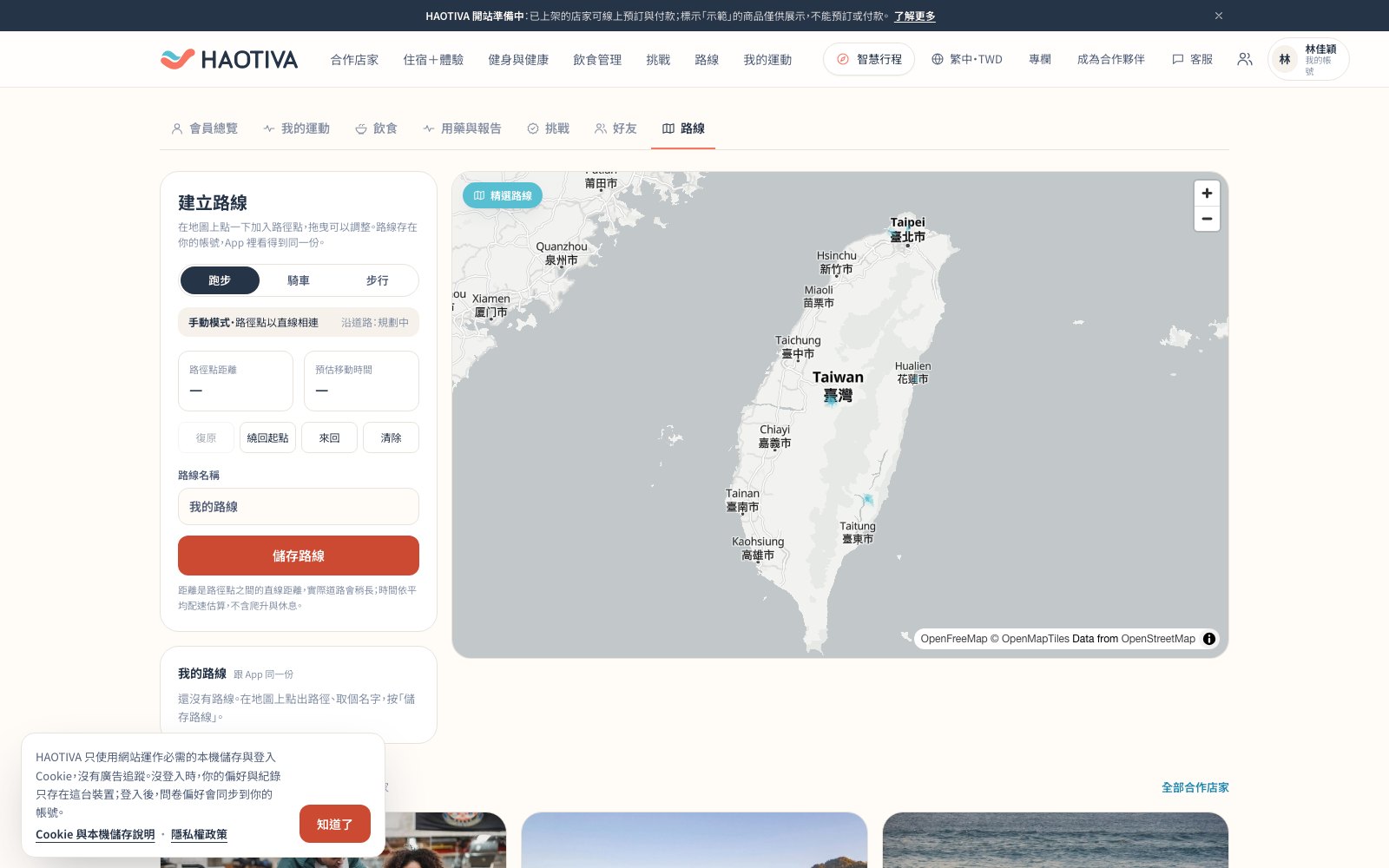This screenshot has height=868, width=1389.
Task: Open 全部合作店家 link
Action: (1195, 787)
